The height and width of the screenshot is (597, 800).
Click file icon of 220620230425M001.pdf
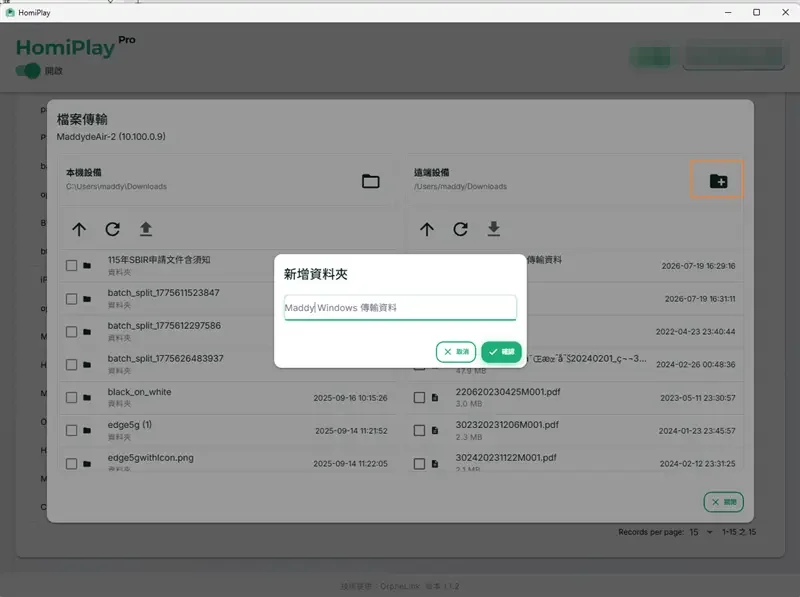tap(435, 397)
